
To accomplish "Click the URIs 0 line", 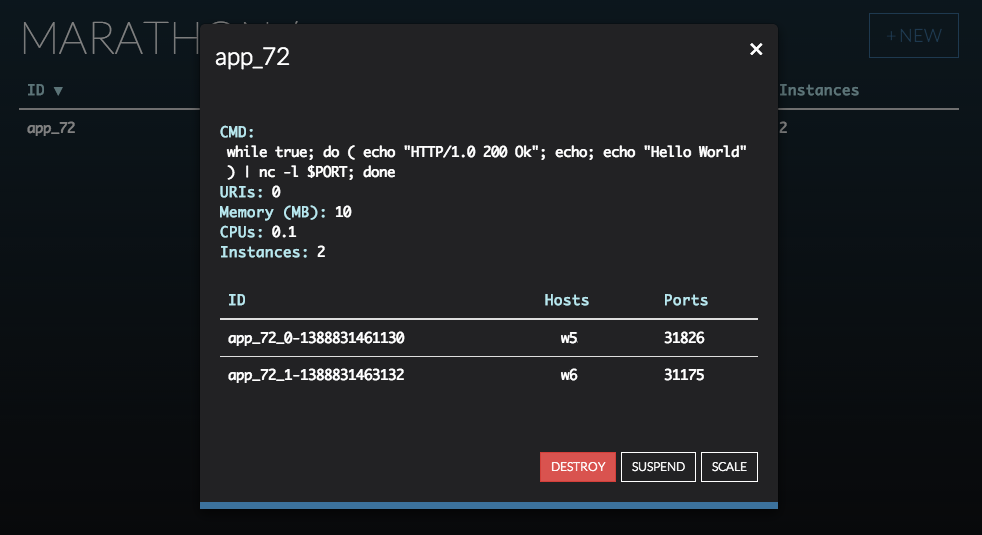I will click(x=250, y=192).
